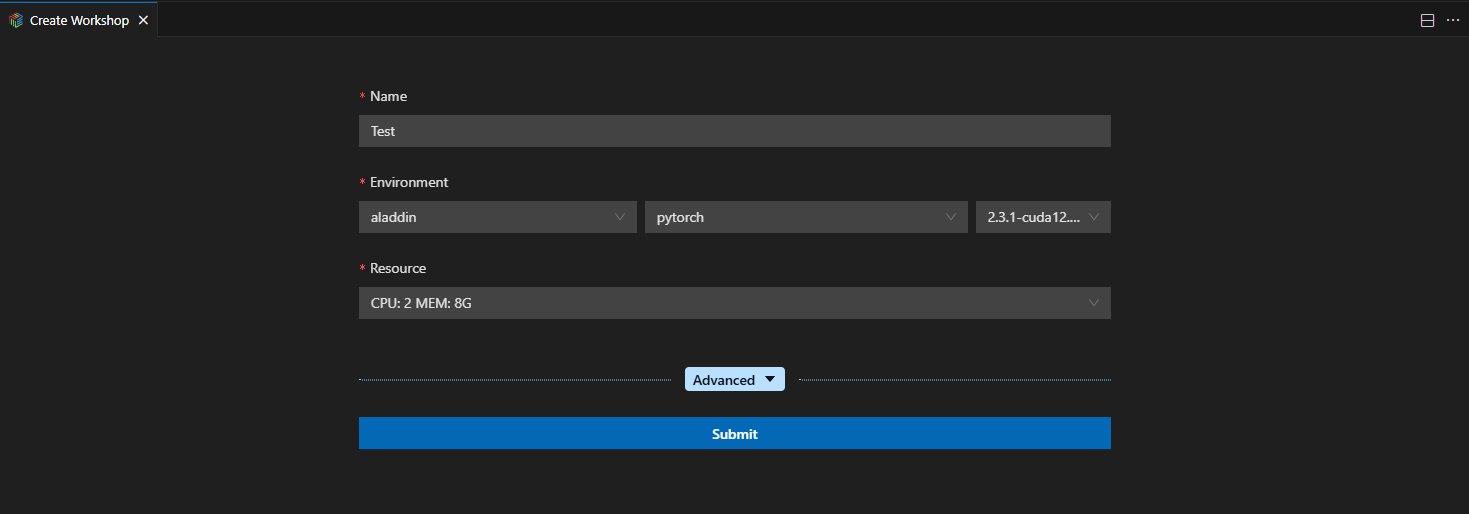Click the Resource field label

(x=398, y=268)
